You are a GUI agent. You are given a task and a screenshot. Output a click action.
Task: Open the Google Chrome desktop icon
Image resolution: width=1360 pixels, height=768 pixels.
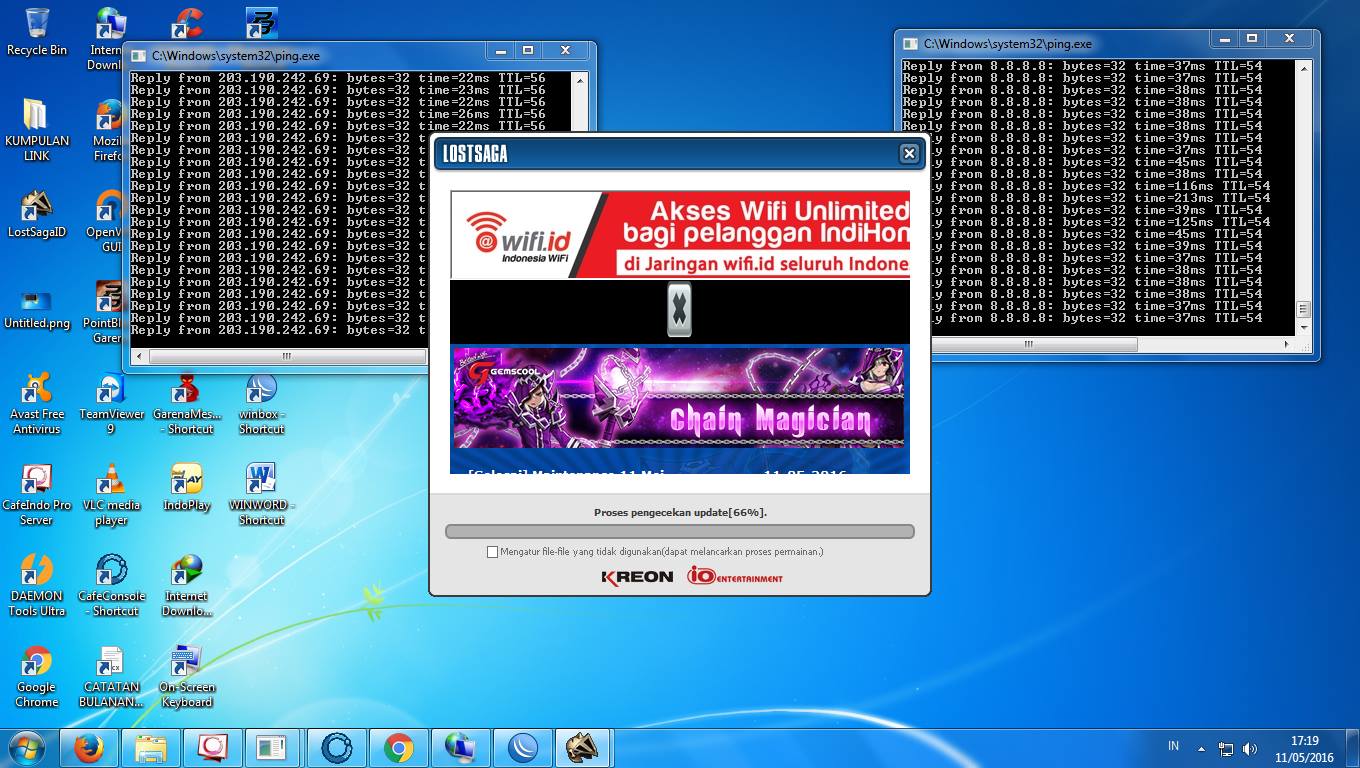(37, 677)
